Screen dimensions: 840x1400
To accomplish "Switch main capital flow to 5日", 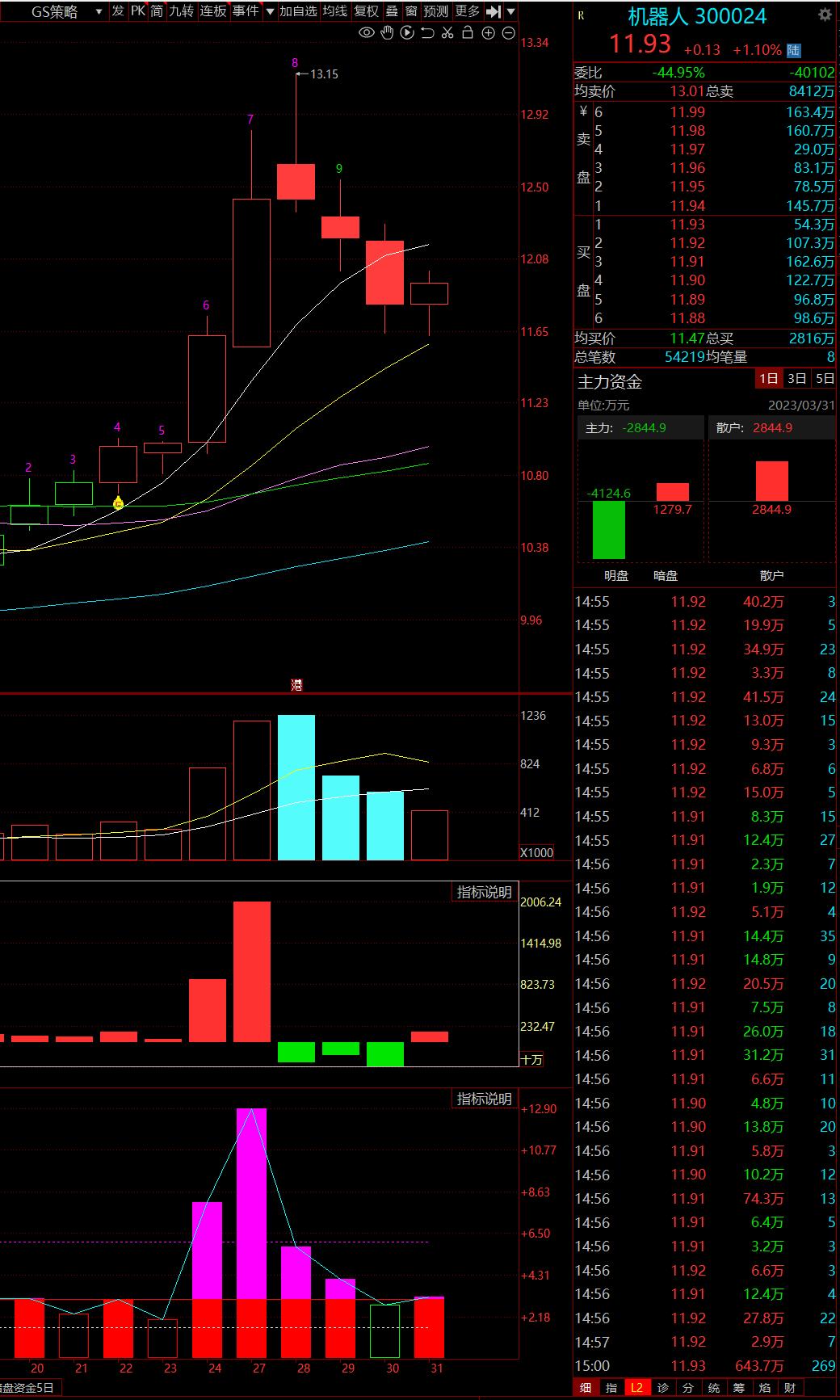I will (x=824, y=378).
